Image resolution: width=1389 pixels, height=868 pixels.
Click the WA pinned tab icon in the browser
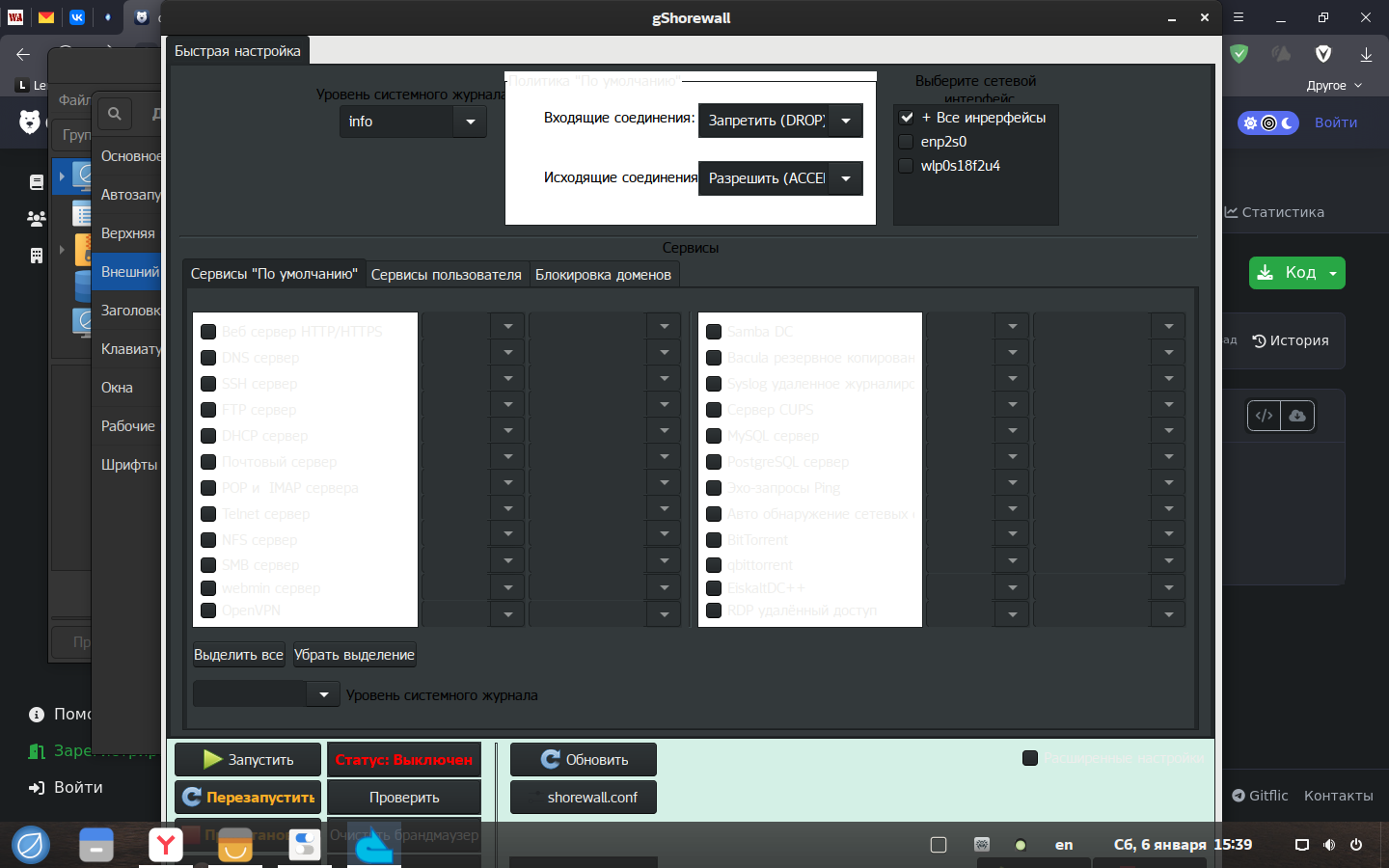click(x=15, y=17)
